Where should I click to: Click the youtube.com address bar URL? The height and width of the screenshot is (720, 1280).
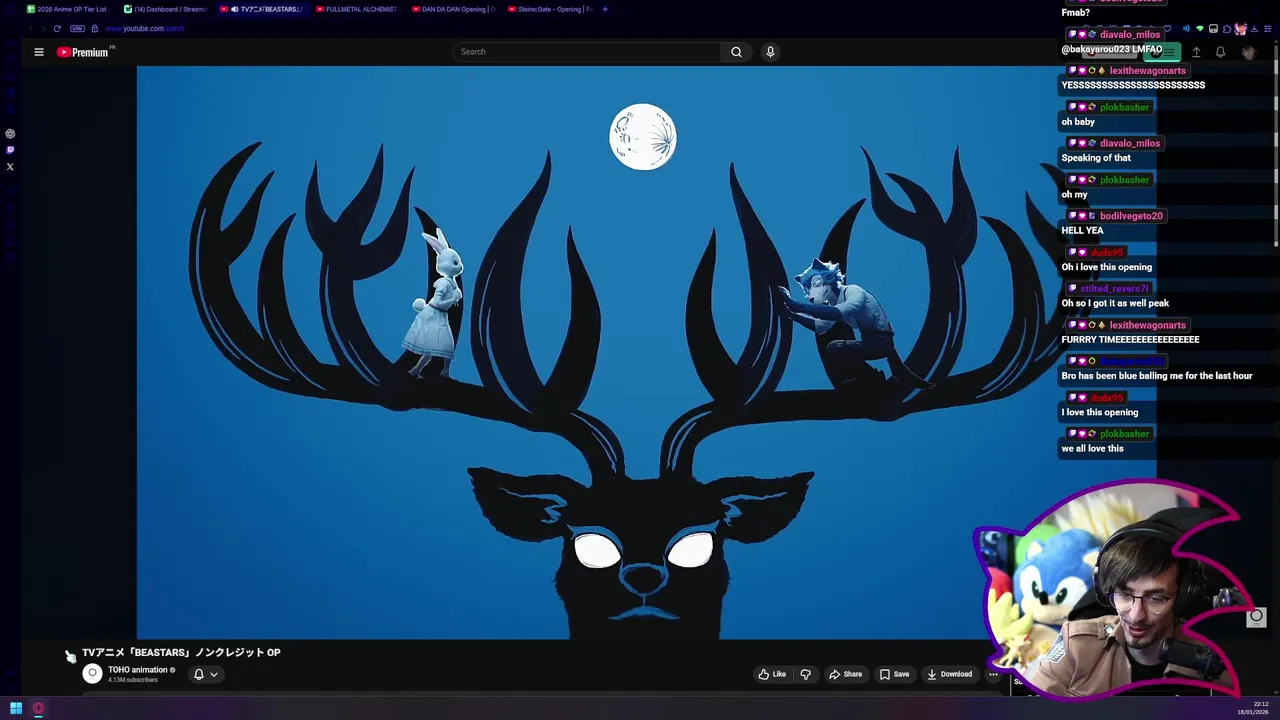[145, 28]
